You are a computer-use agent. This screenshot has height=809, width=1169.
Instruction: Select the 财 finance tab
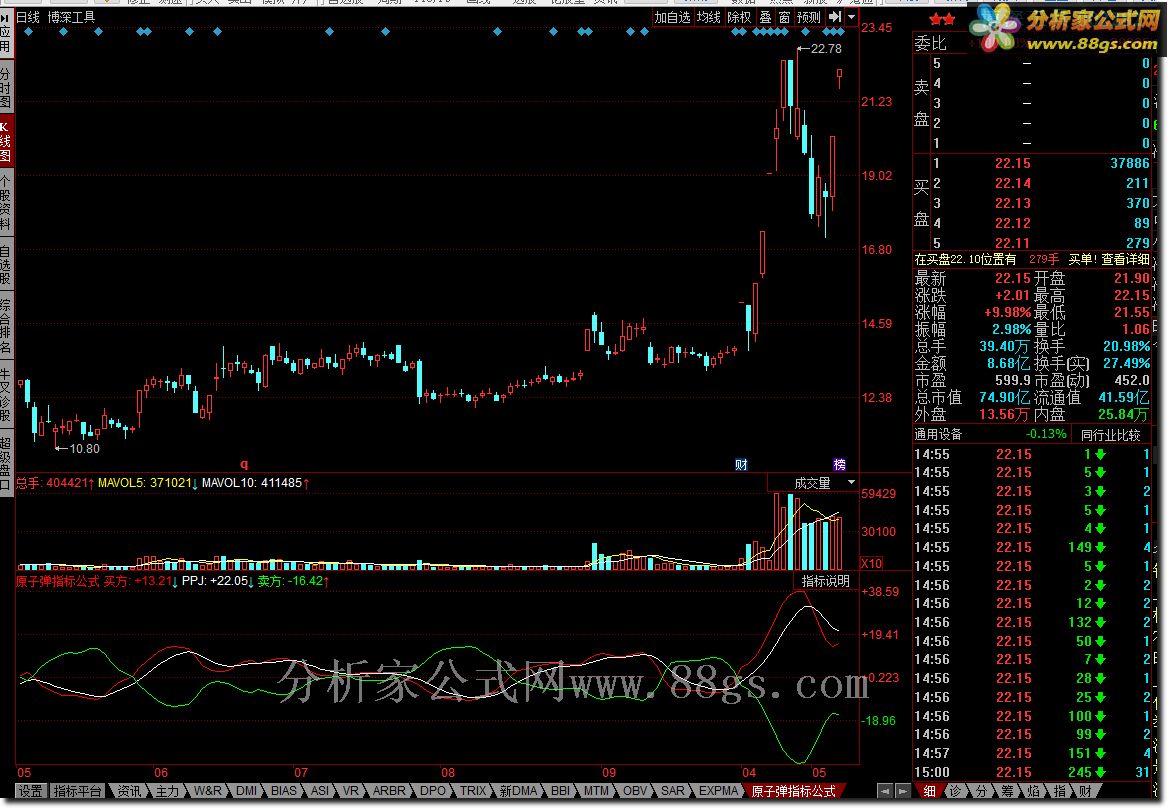click(1086, 791)
